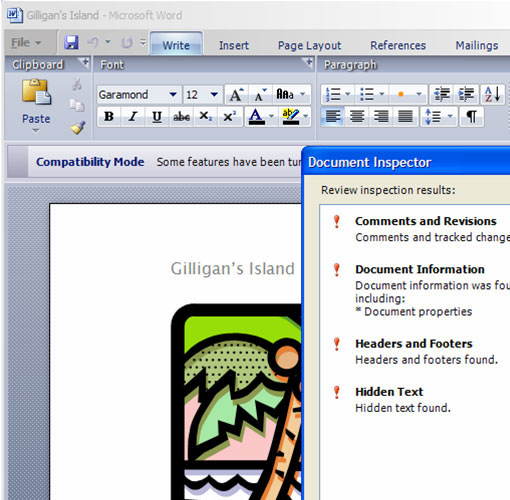Click the Increase Indent icon
Viewport: 510px width, 500px height.
tap(466, 95)
